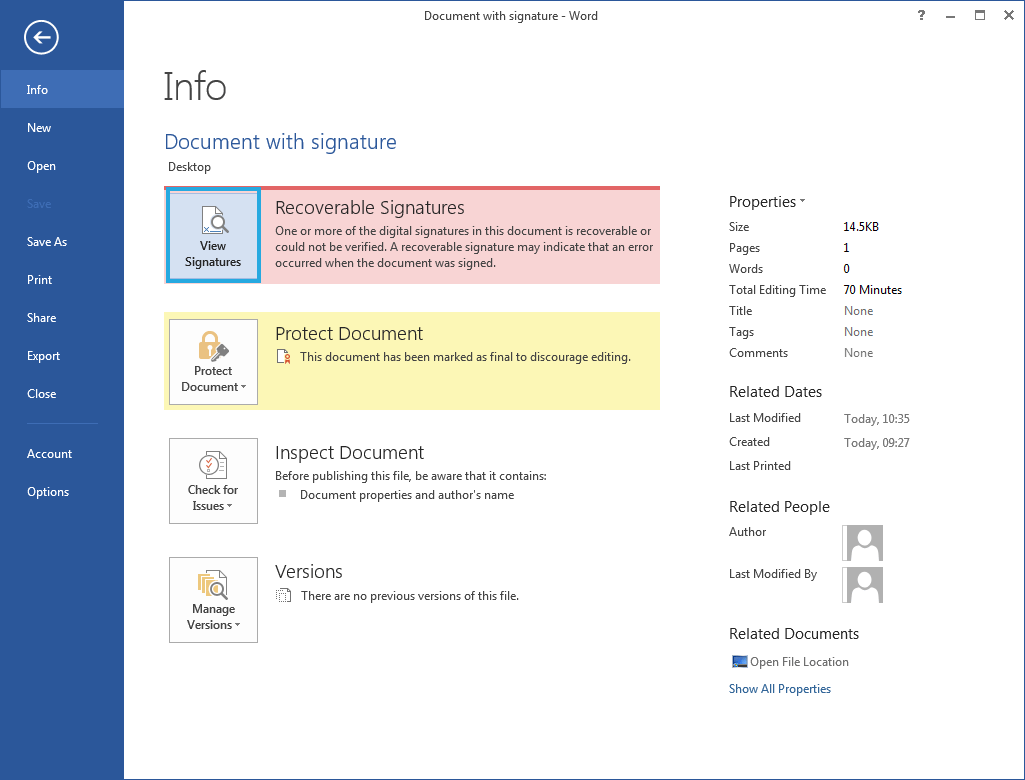Click the Last Modified Today, 10:35 value
1025x780 pixels.
pos(877,418)
